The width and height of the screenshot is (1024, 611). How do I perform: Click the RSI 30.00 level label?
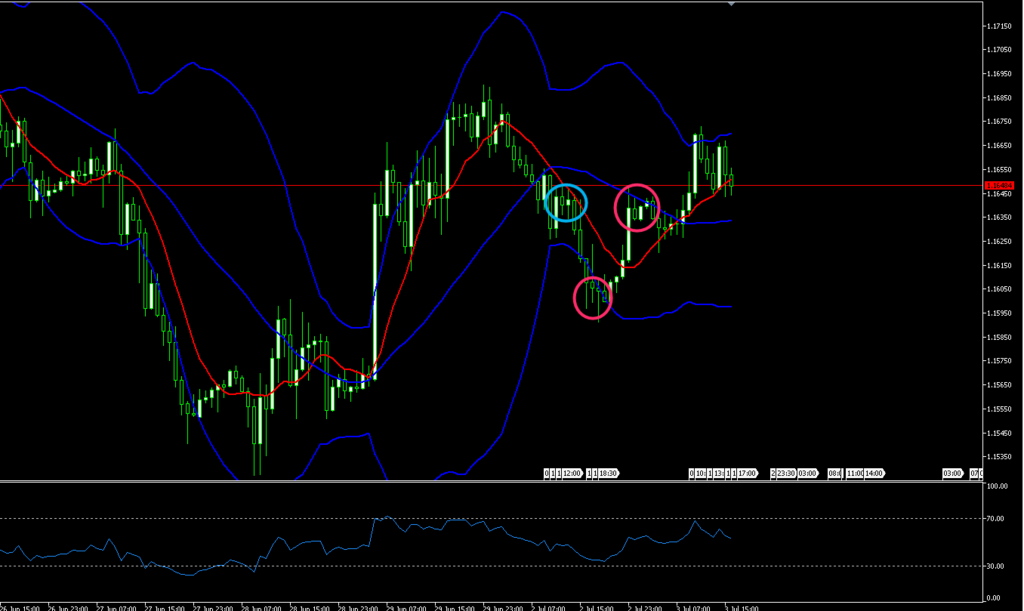coord(995,567)
